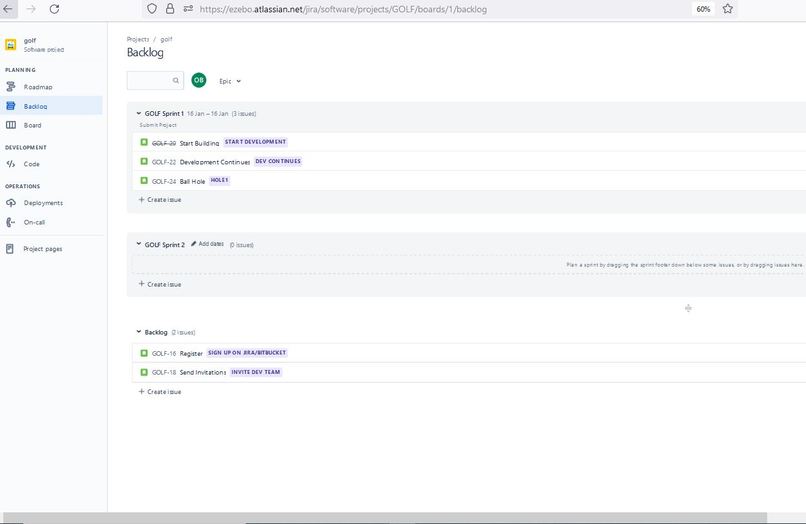Screen dimensions: 806x524
Task: Click Add dates for Sprint 2
Action: pyautogui.click(x=207, y=244)
